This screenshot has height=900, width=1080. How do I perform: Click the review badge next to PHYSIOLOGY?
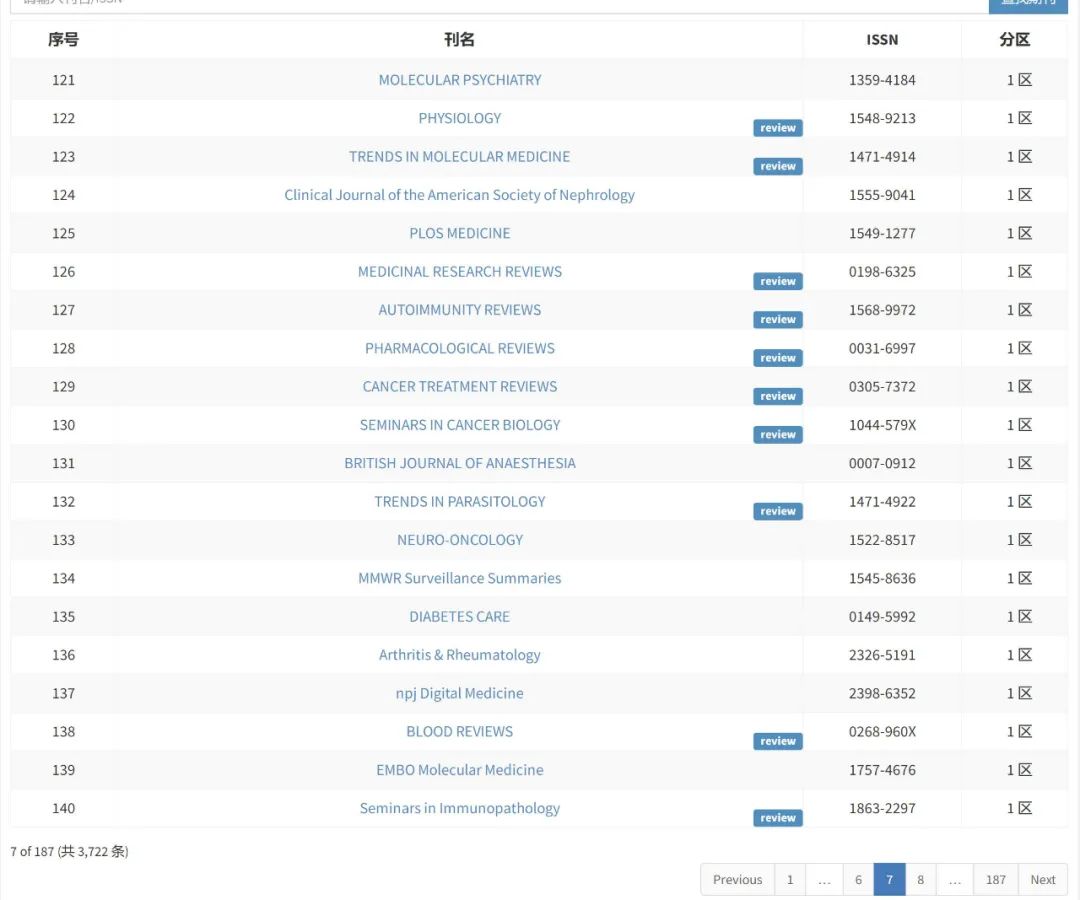click(777, 128)
